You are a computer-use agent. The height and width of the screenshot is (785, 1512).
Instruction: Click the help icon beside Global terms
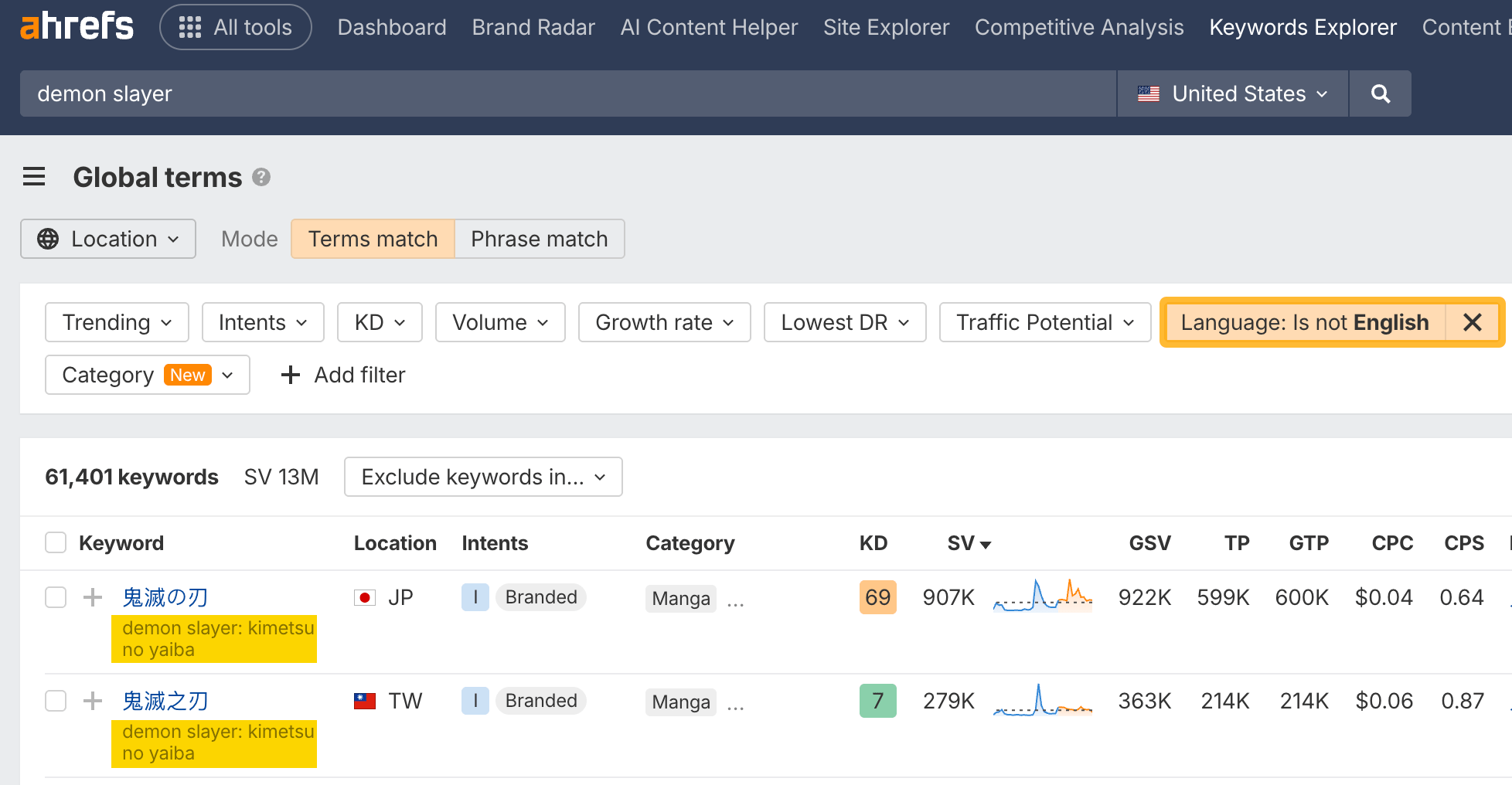pyautogui.click(x=261, y=177)
